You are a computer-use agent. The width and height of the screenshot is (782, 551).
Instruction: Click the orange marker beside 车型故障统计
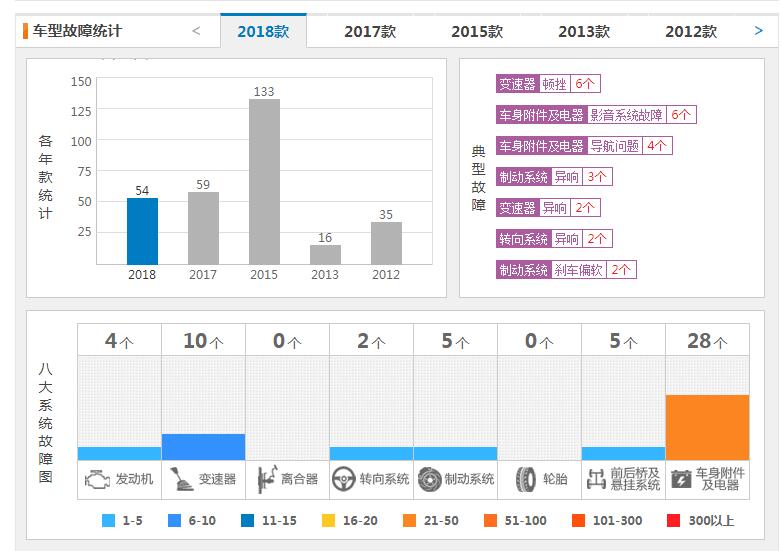25,31
